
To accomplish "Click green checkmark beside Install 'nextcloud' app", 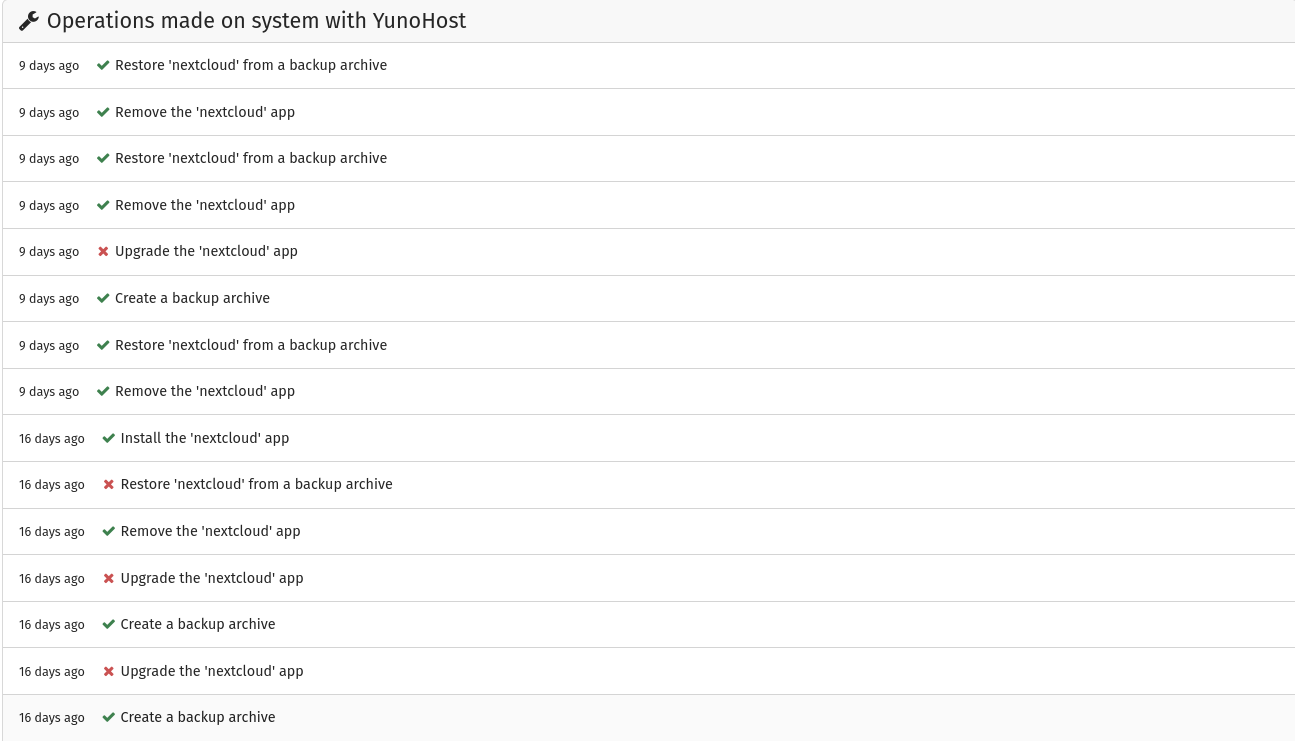I will (x=109, y=438).
